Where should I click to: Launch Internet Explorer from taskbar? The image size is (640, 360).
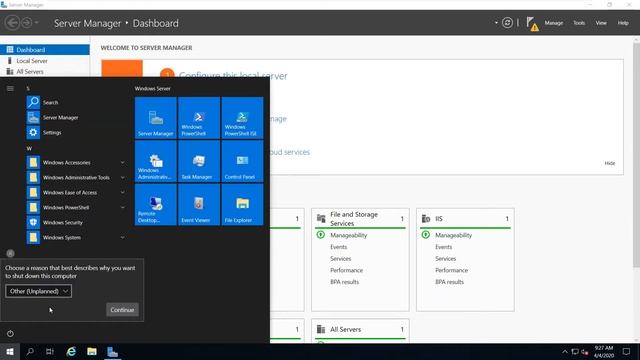71,351
